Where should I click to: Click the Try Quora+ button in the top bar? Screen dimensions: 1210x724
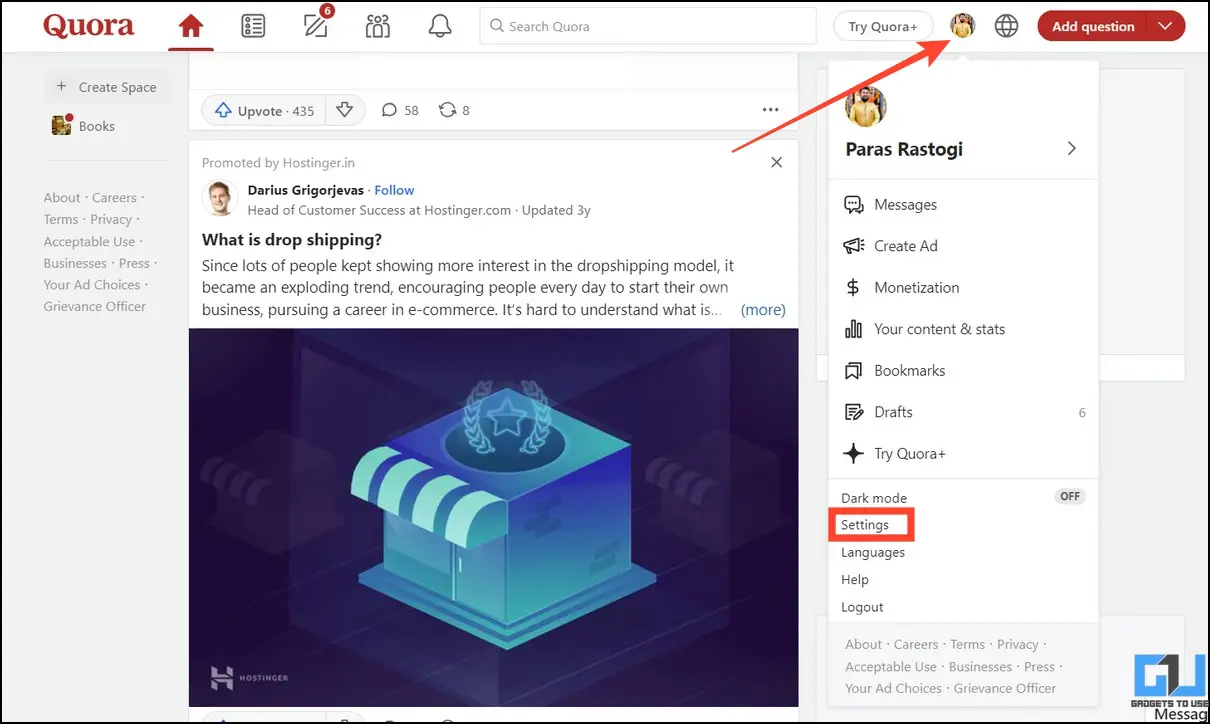(x=883, y=26)
